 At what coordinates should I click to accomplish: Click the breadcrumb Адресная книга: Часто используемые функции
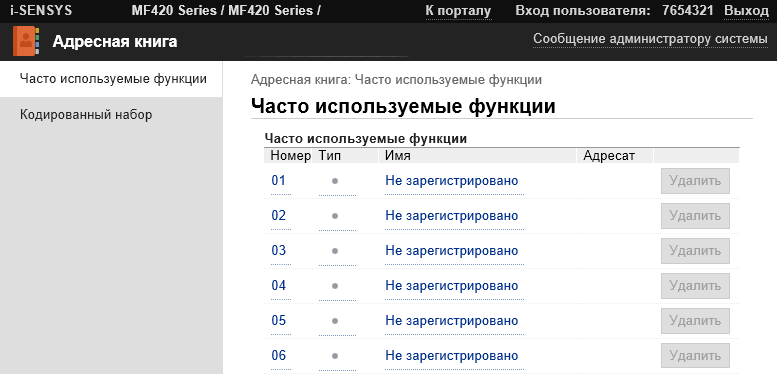(396, 80)
